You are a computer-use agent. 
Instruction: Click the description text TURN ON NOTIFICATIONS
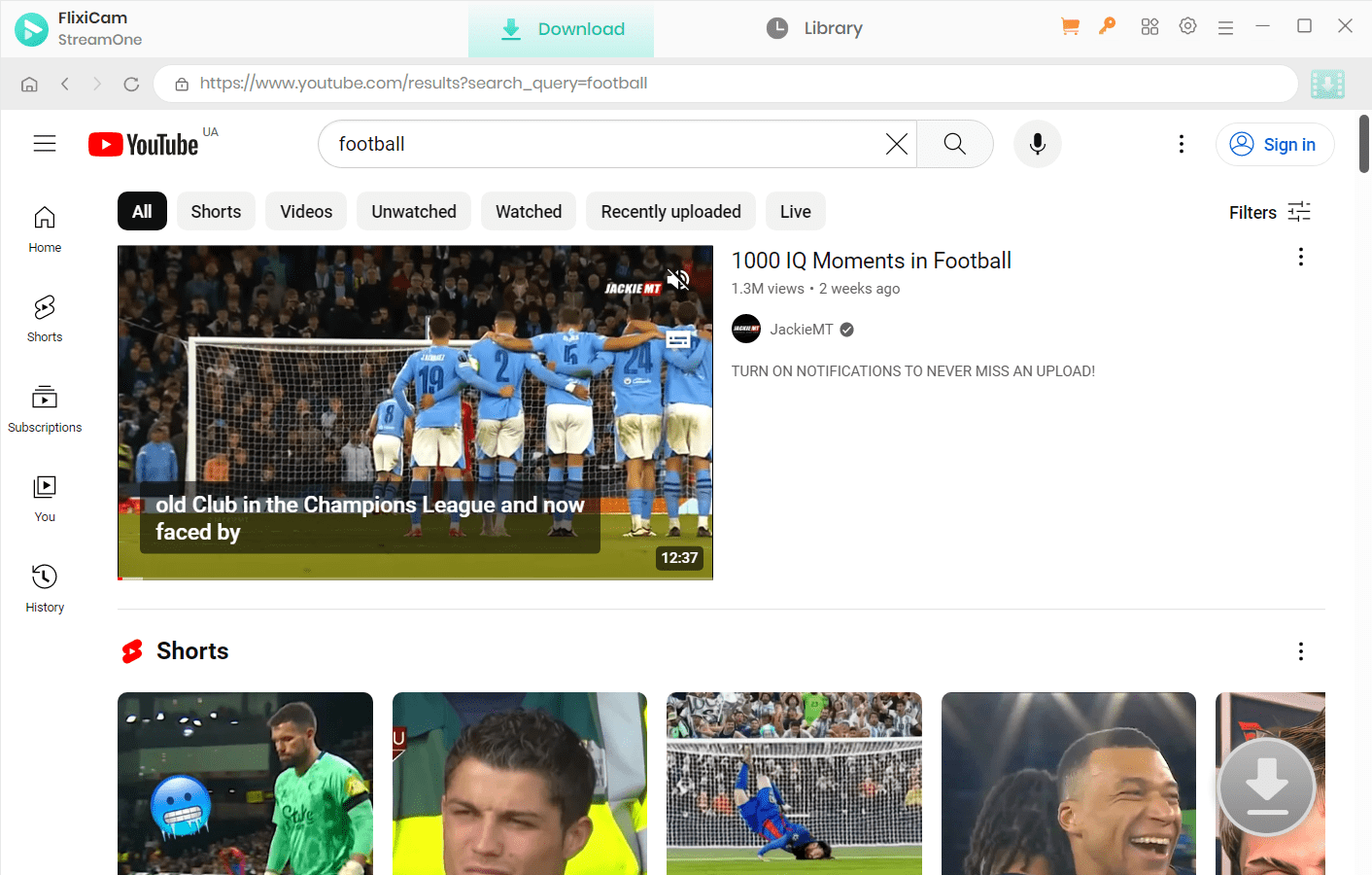click(913, 371)
